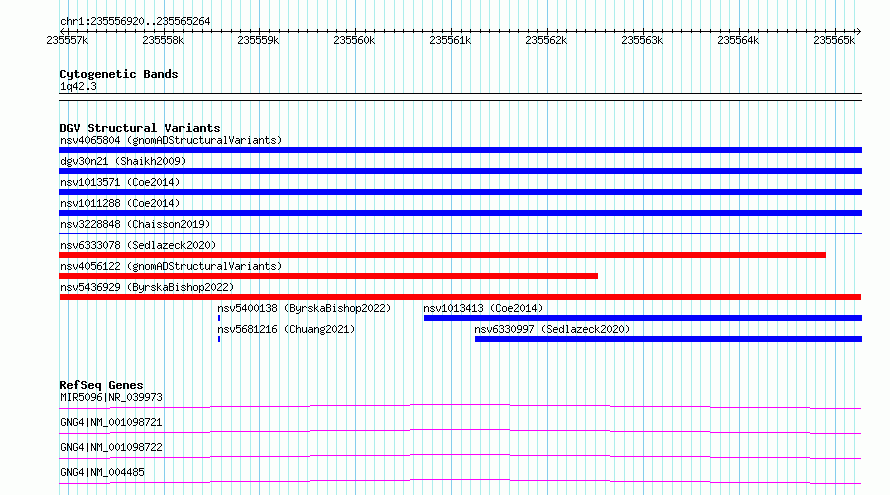Open gene label GNG4|NM_001098721
The width and height of the screenshot is (890, 495).
[x=111, y=422]
